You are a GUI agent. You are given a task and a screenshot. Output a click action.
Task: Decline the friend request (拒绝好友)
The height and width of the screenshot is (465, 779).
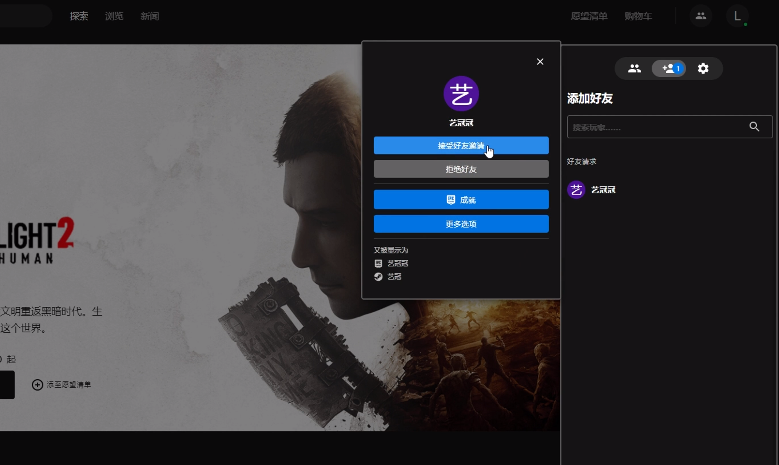tap(461, 169)
